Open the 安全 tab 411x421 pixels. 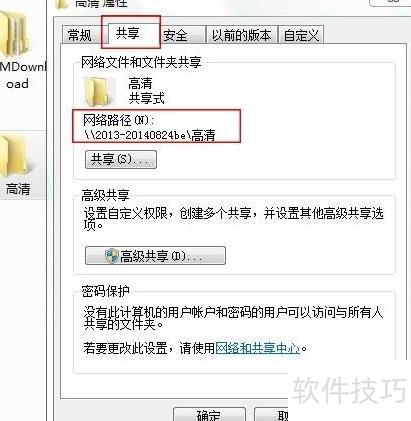pyautogui.click(x=176, y=35)
